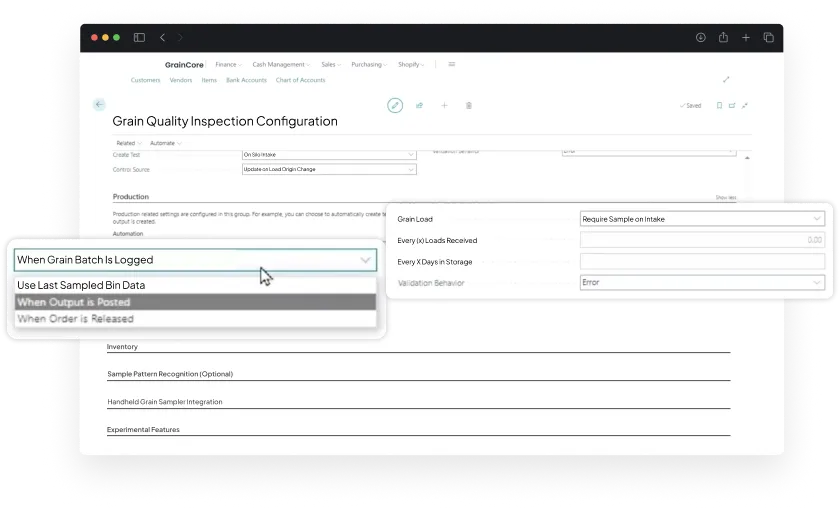
Task: Toggle the browser sidebar icon
Action: 139,37
